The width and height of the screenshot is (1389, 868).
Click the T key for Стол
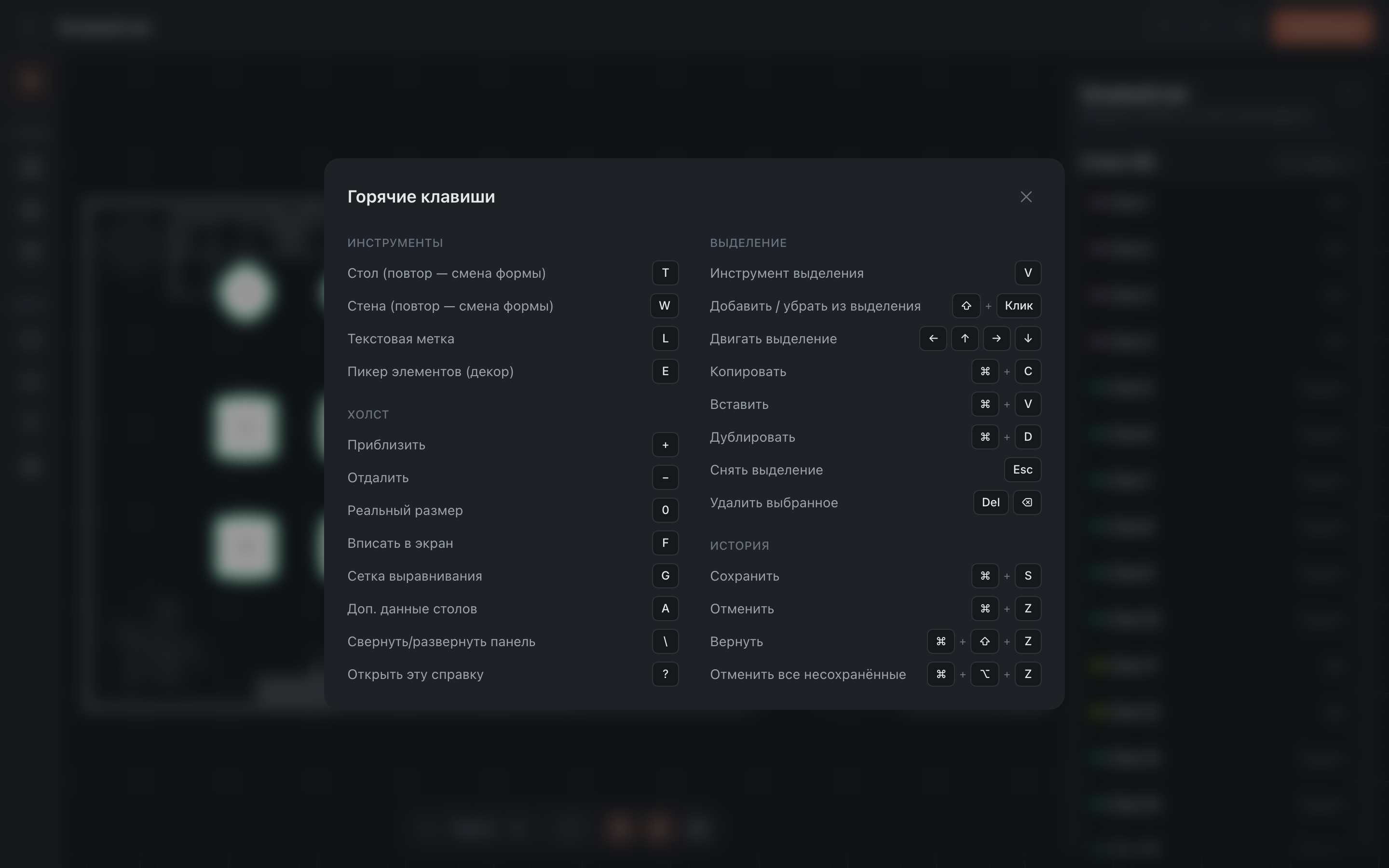click(x=665, y=273)
